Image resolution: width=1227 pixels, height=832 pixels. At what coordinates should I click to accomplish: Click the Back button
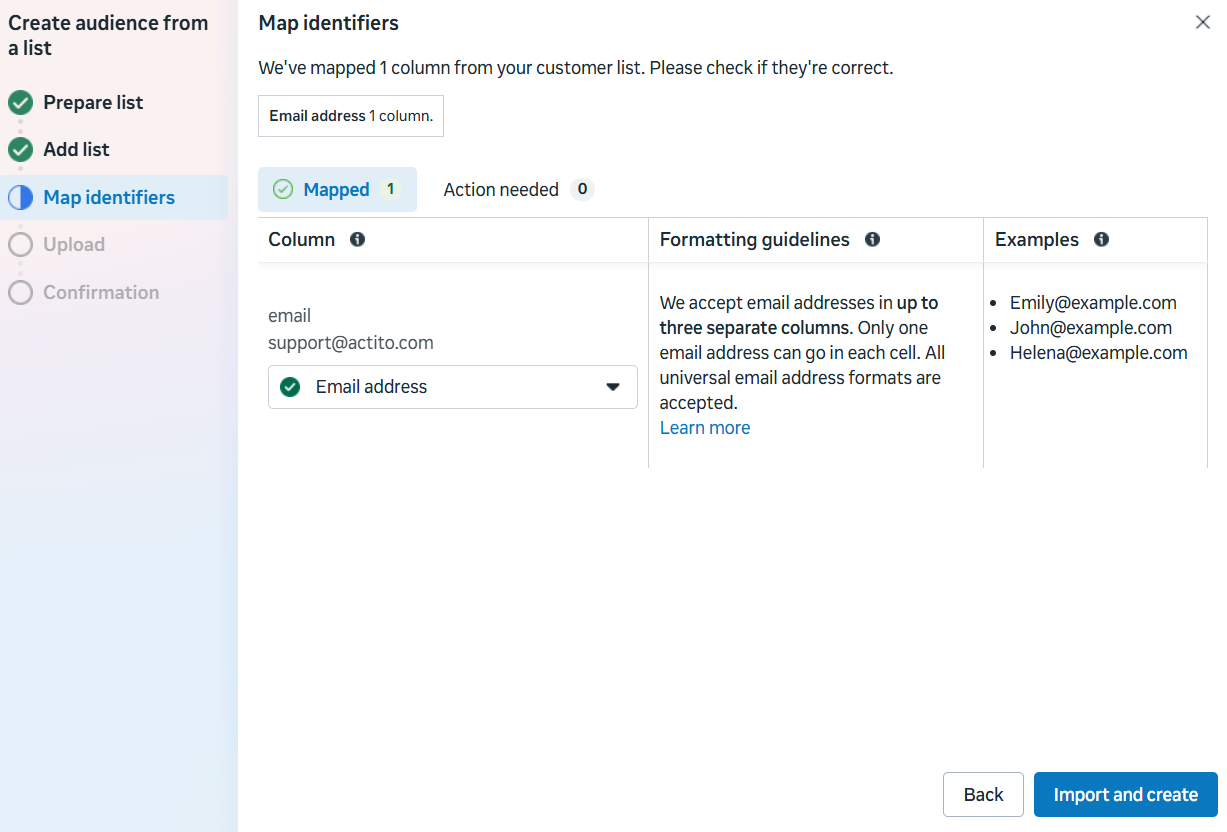983,794
